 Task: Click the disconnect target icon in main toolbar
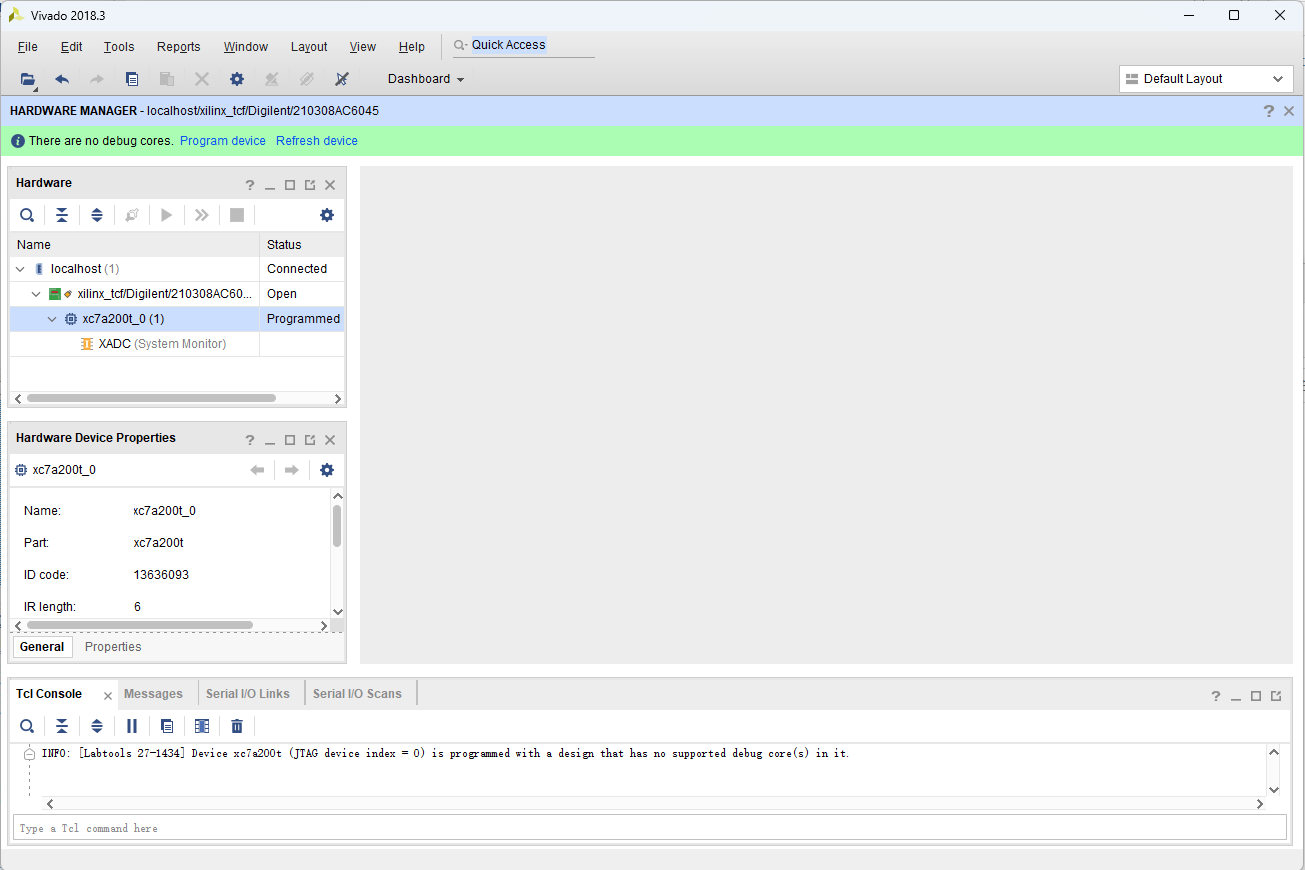pyautogui.click(x=341, y=79)
